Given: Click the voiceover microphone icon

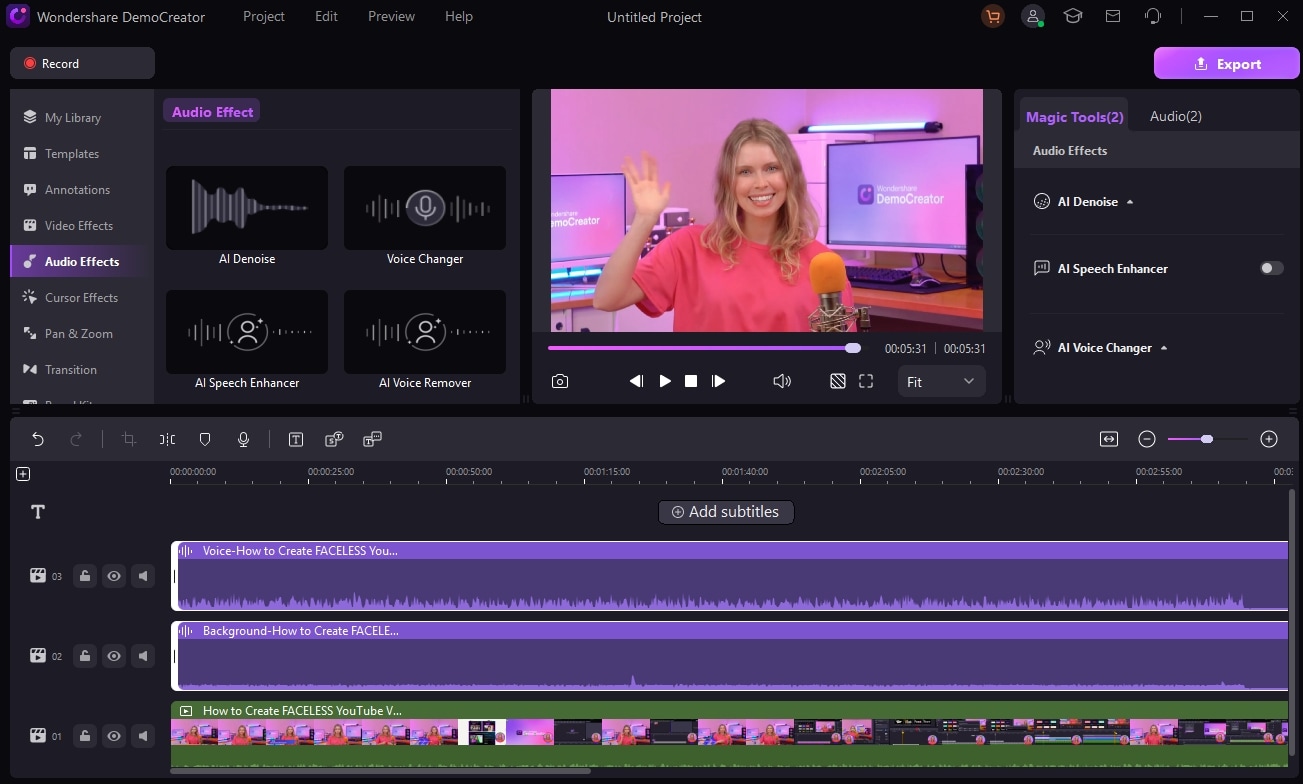Looking at the screenshot, I should [x=243, y=439].
